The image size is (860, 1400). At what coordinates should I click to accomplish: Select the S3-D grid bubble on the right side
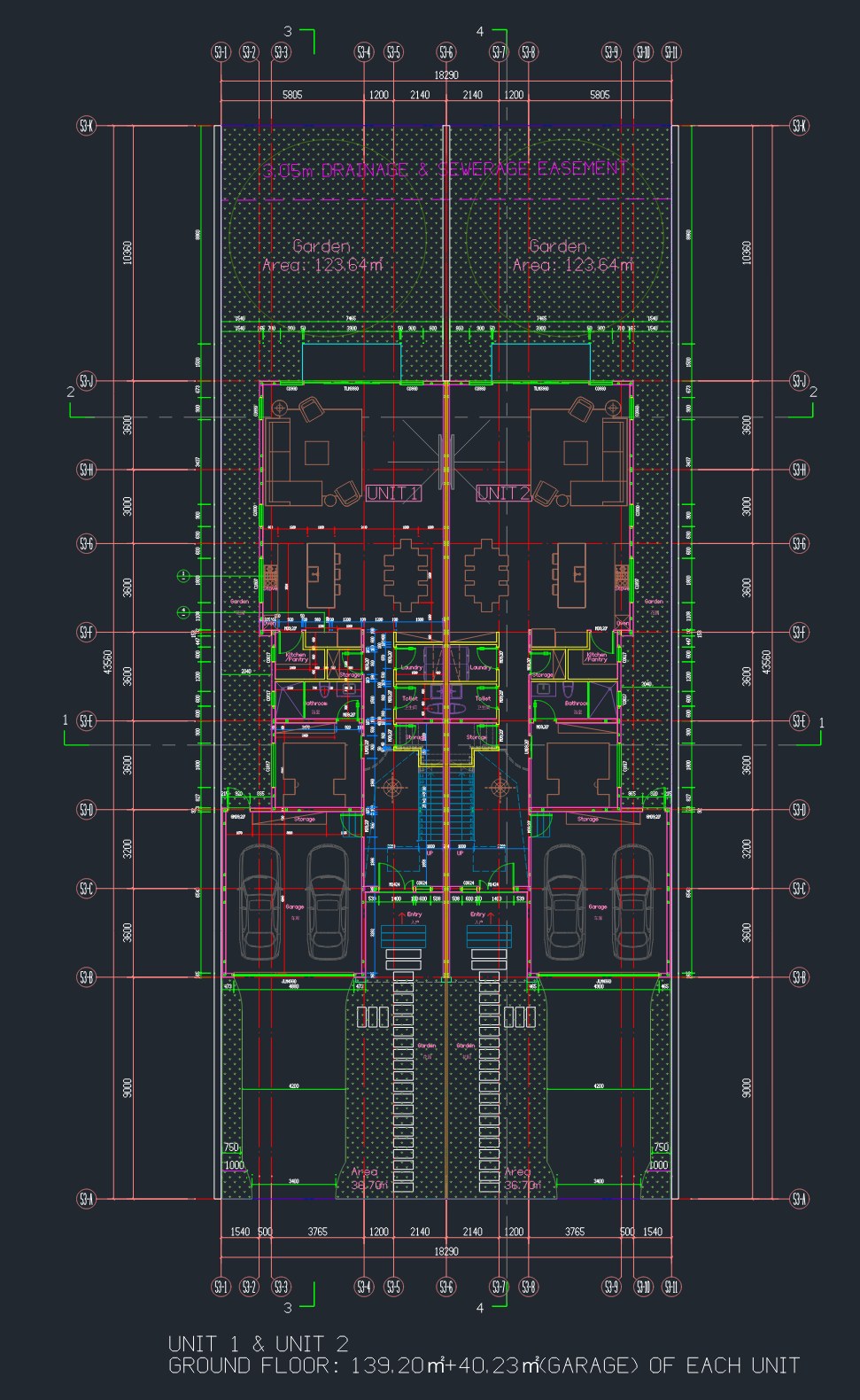pos(800,809)
